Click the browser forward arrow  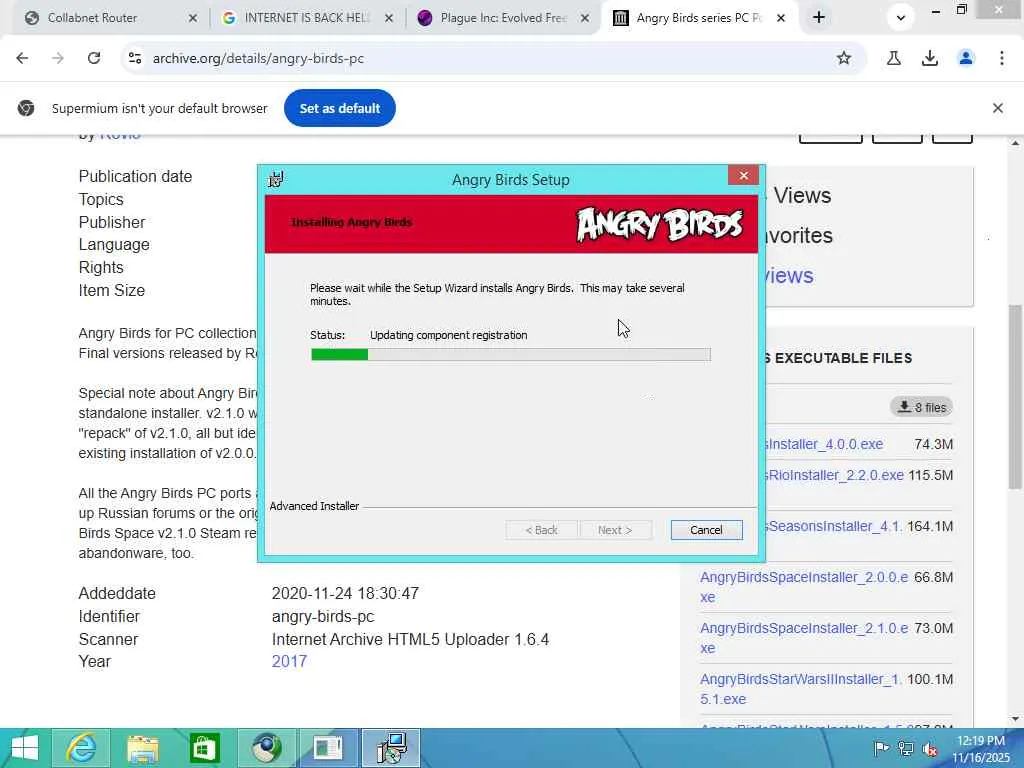[58, 58]
